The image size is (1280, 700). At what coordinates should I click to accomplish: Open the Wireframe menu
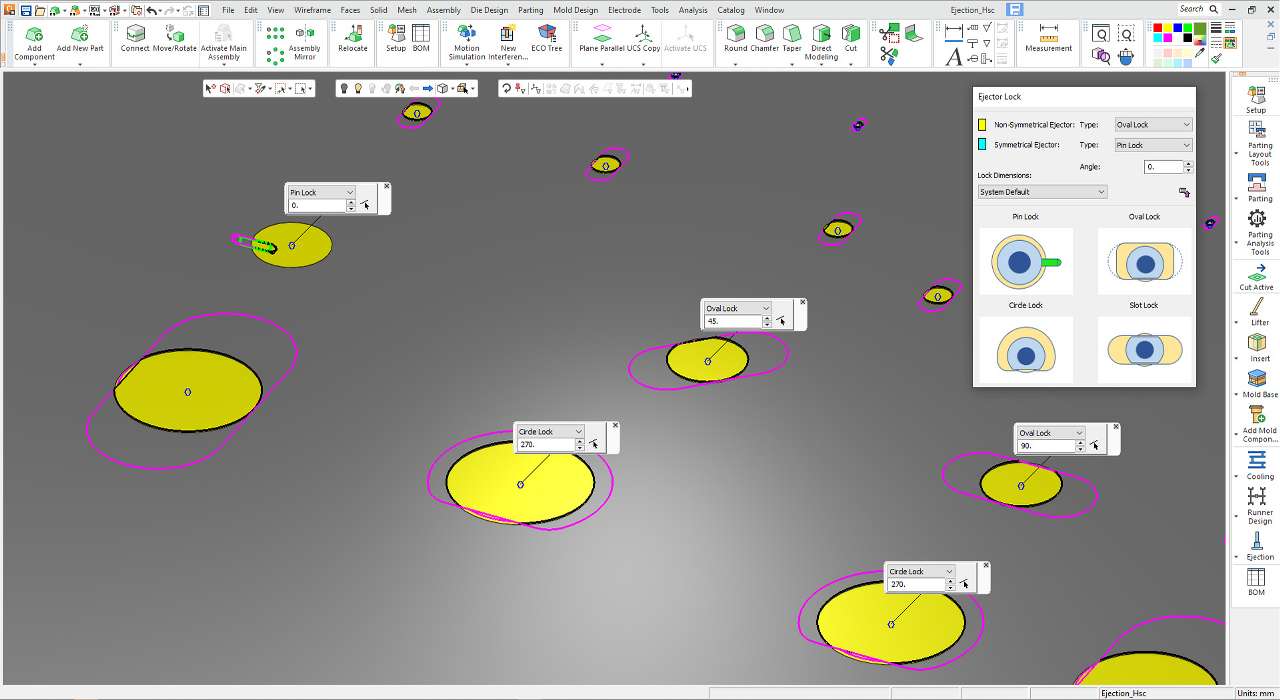point(312,10)
